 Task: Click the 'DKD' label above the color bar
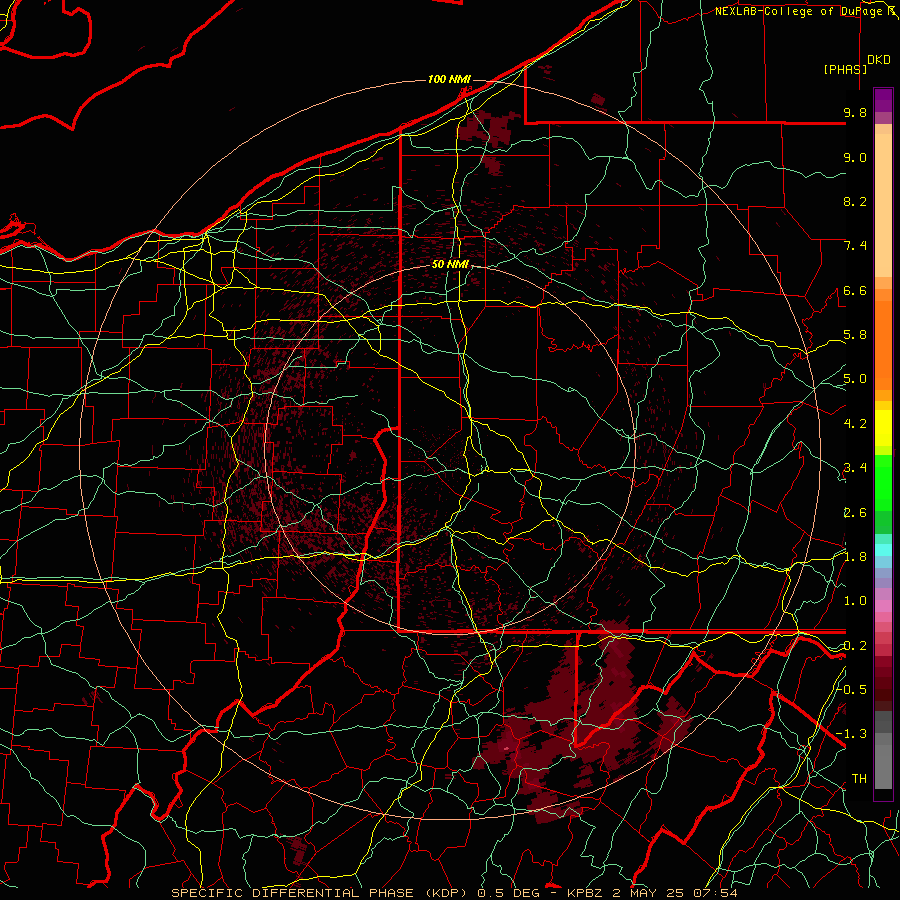pyautogui.click(x=879, y=60)
